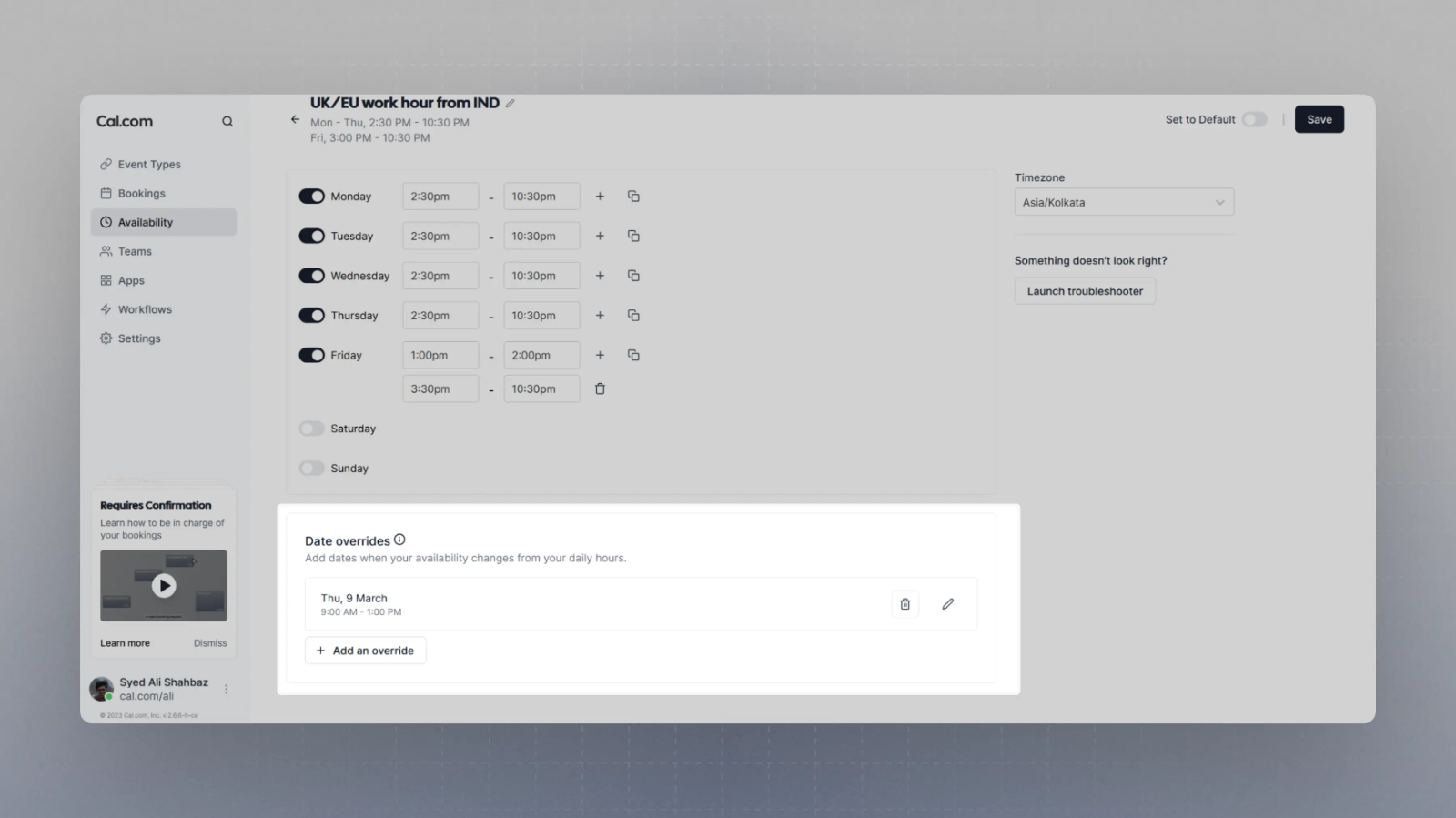1456x818 pixels.
Task: Copy Tuesday's times to other days
Action: 633,237
